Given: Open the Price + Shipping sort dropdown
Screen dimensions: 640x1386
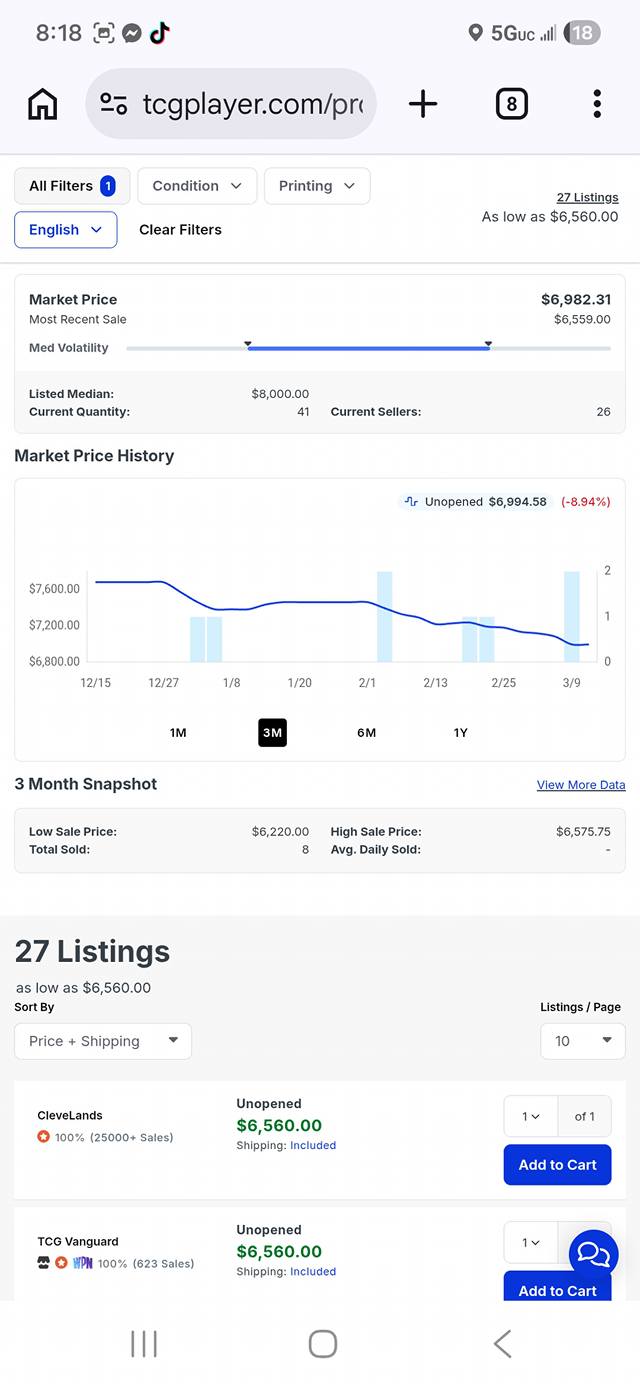Looking at the screenshot, I should (x=103, y=1041).
